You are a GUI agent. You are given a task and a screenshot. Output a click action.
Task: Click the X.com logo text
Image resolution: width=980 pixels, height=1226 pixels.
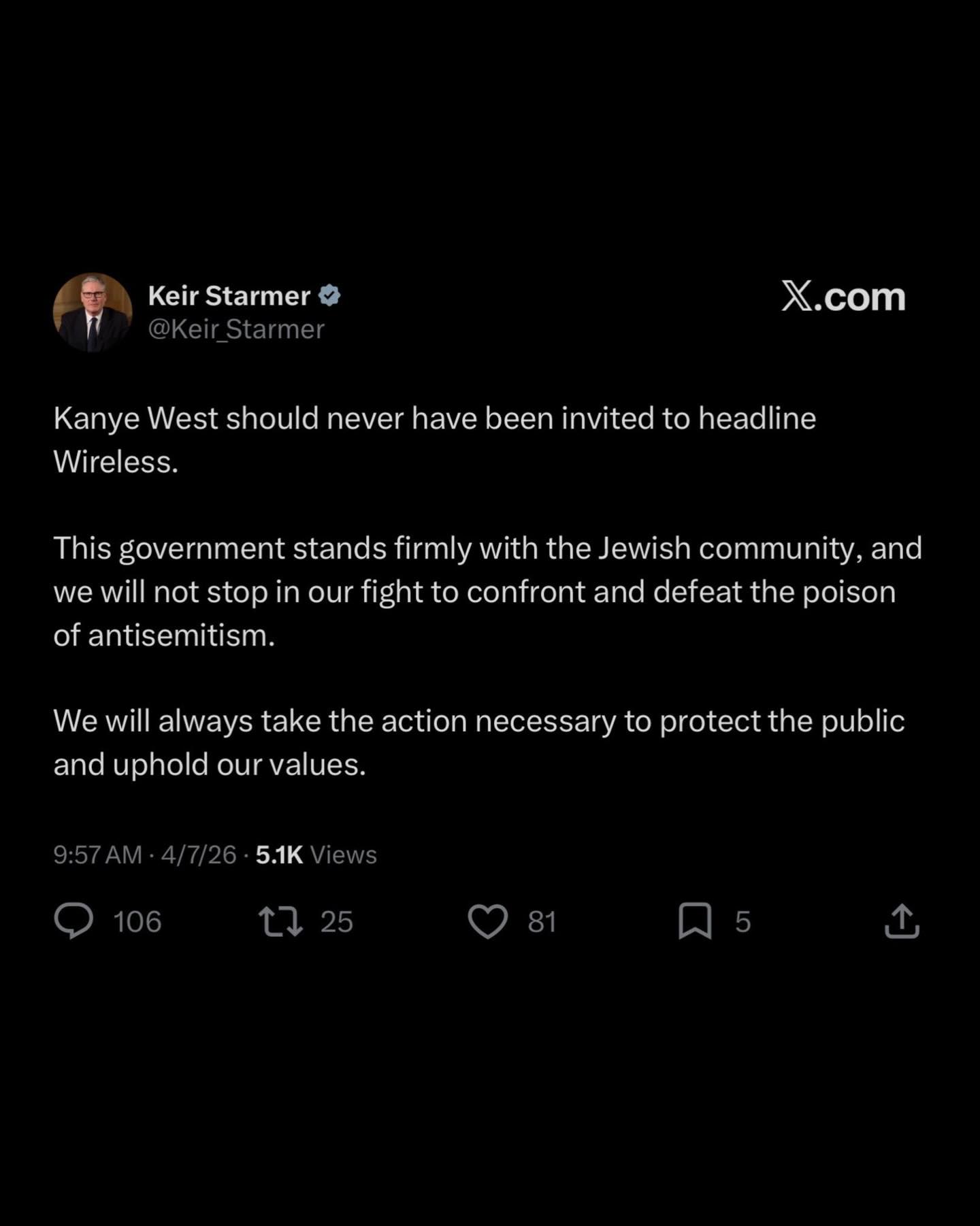tap(843, 297)
